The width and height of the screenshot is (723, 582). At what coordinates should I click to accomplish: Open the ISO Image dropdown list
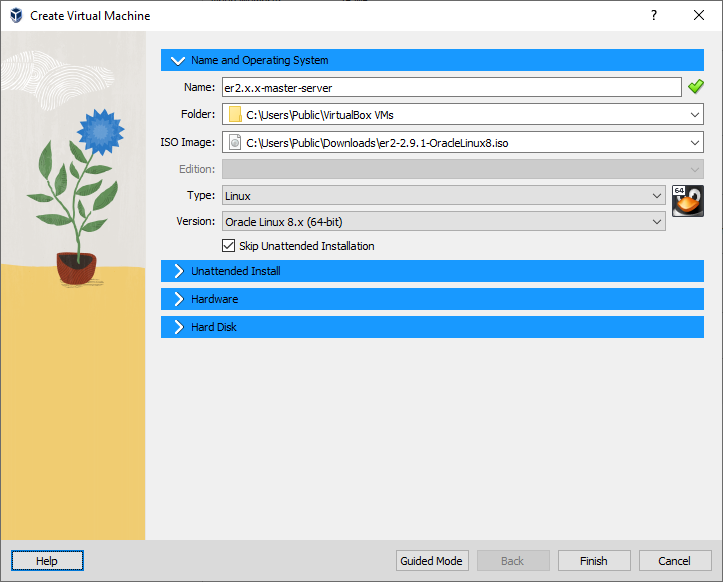(x=695, y=143)
